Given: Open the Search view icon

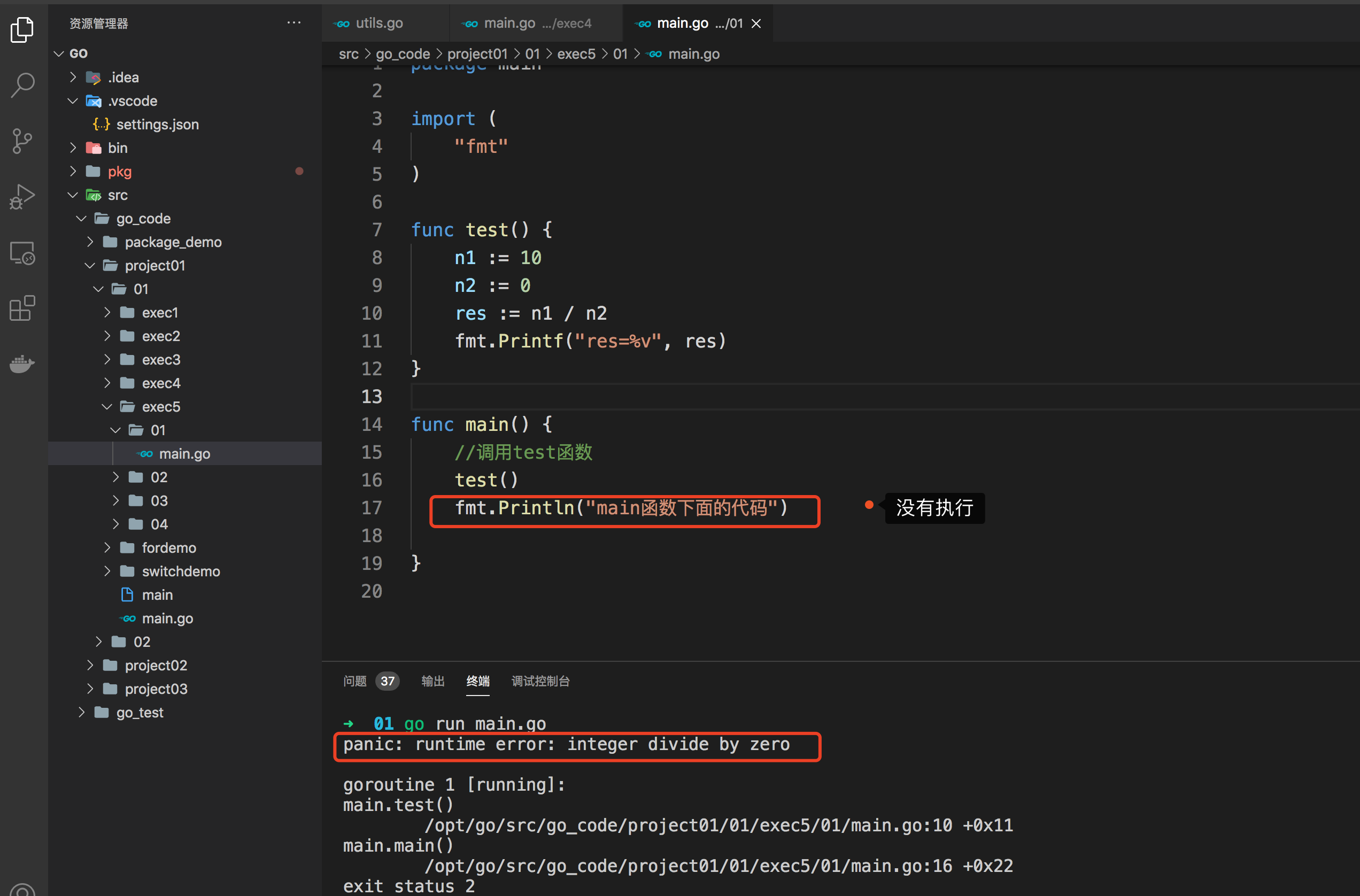Looking at the screenshot, I should 22,85.
